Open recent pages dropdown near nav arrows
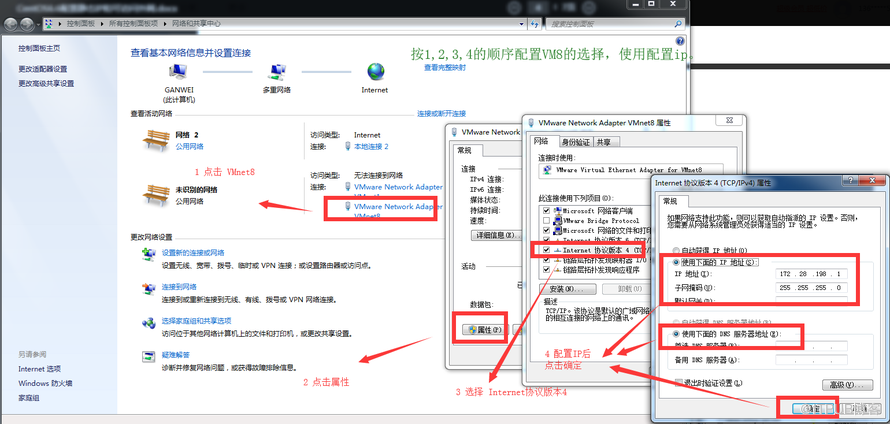Viewport: 890px width, 424px height. click(x=38, y=24)
